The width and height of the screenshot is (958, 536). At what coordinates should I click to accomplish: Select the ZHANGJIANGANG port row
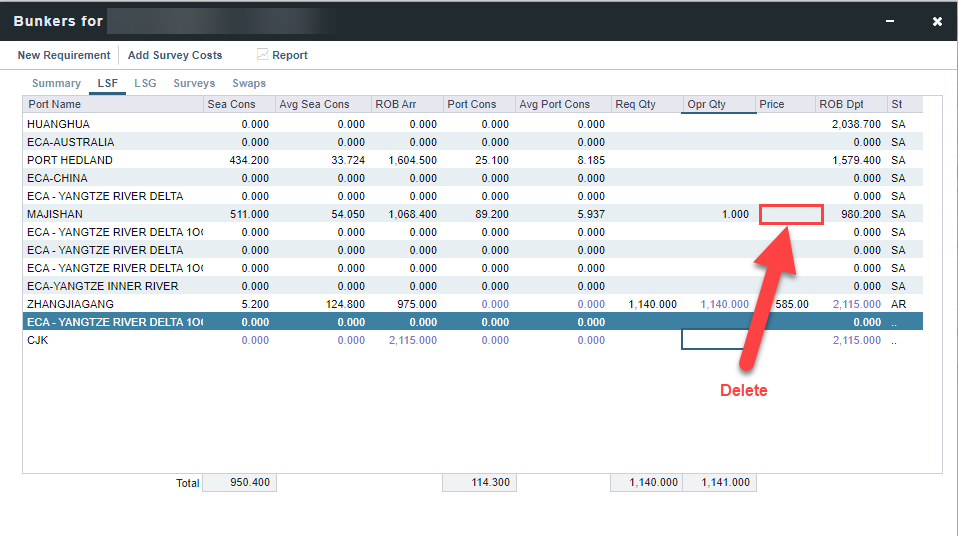[71, 304]
